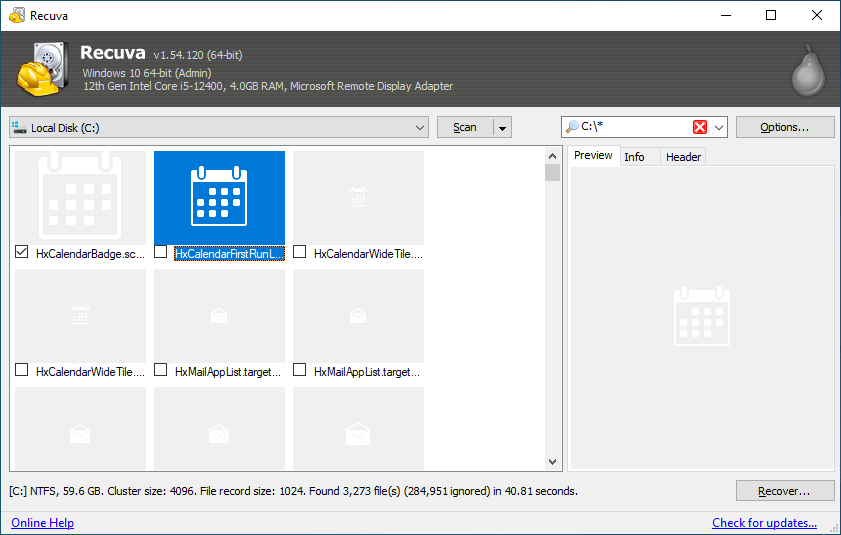Click the HxCalendarBadge.sc... file name label
Image resolution: width=841 pixels, height=535 pixels.
pos(90,254)
